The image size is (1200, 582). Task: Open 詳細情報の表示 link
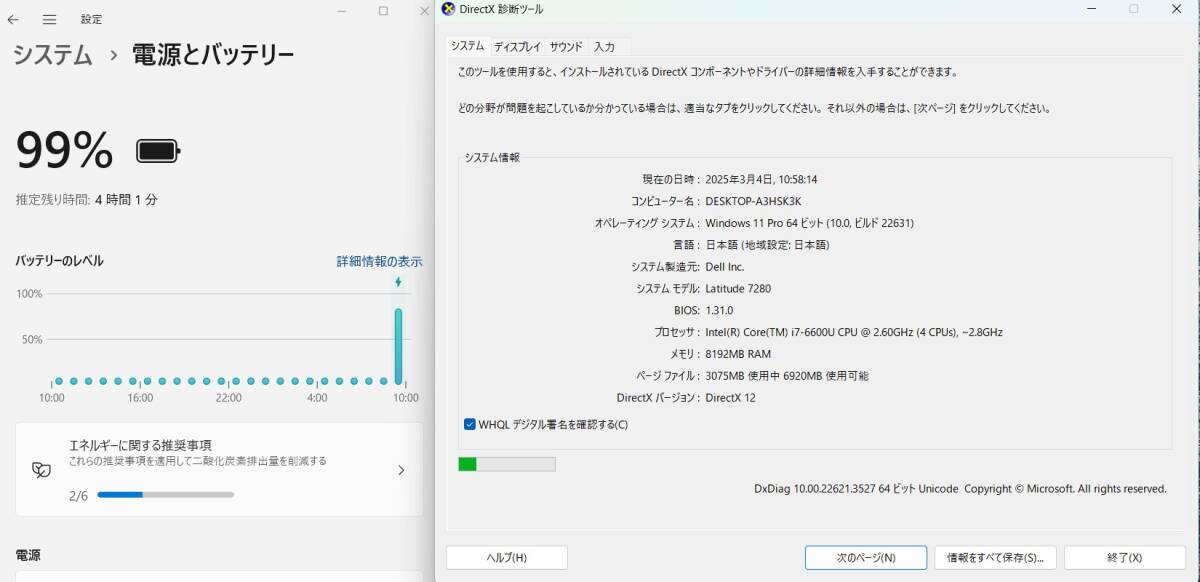(x=377, y=261)
